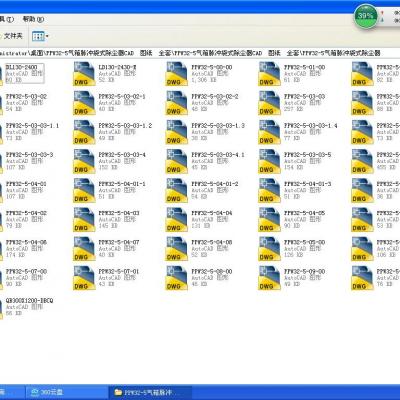Select the PPW32-5-04-01-3 file icon
This screenshot has width=400, height=400.
pyautogui.click(x=269, y=190)
